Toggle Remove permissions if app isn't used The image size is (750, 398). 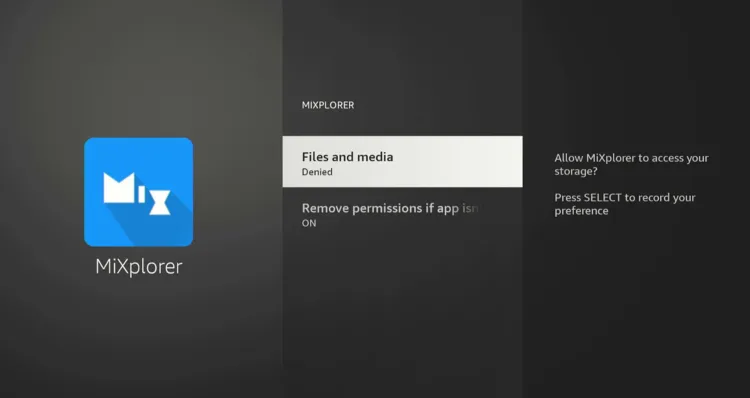point(402,214)
